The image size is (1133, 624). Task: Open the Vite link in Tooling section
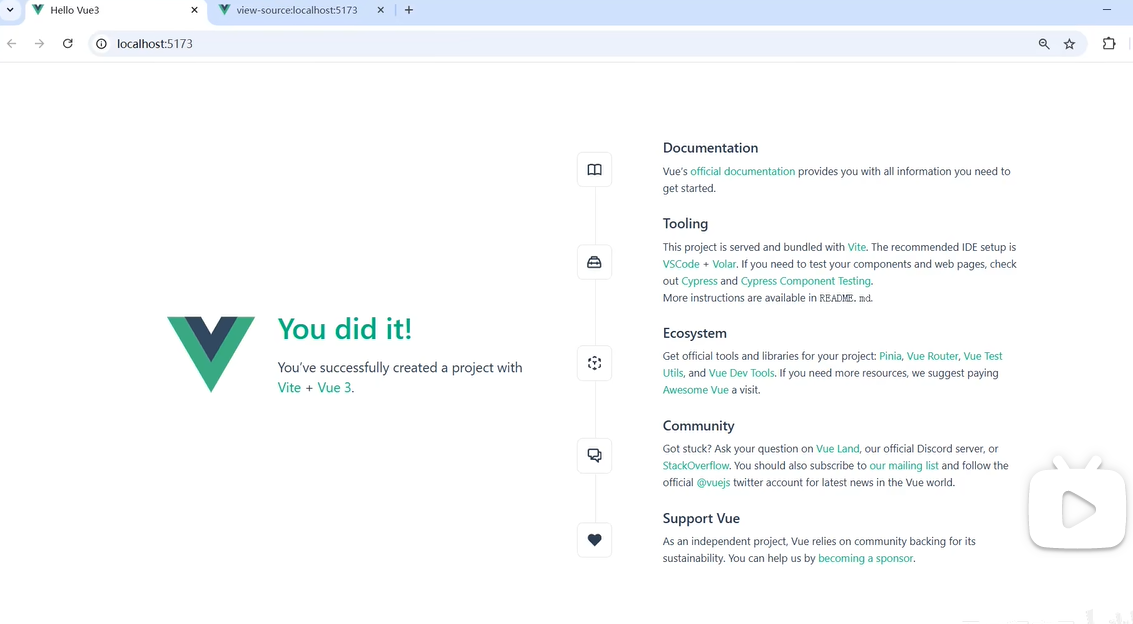click(x=856, y=247)
